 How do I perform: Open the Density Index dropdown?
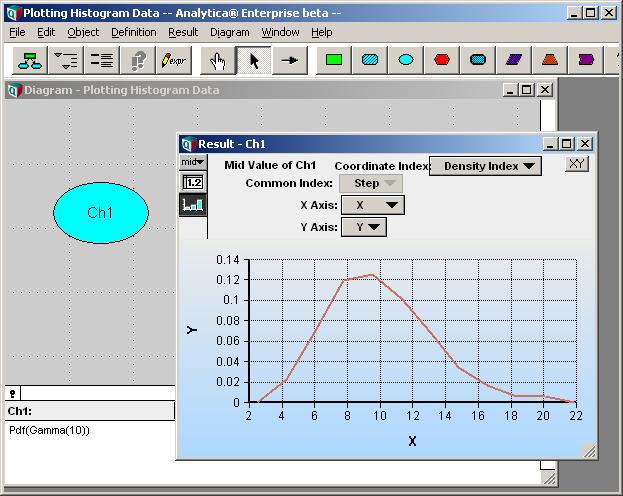[x=485, y=166]
